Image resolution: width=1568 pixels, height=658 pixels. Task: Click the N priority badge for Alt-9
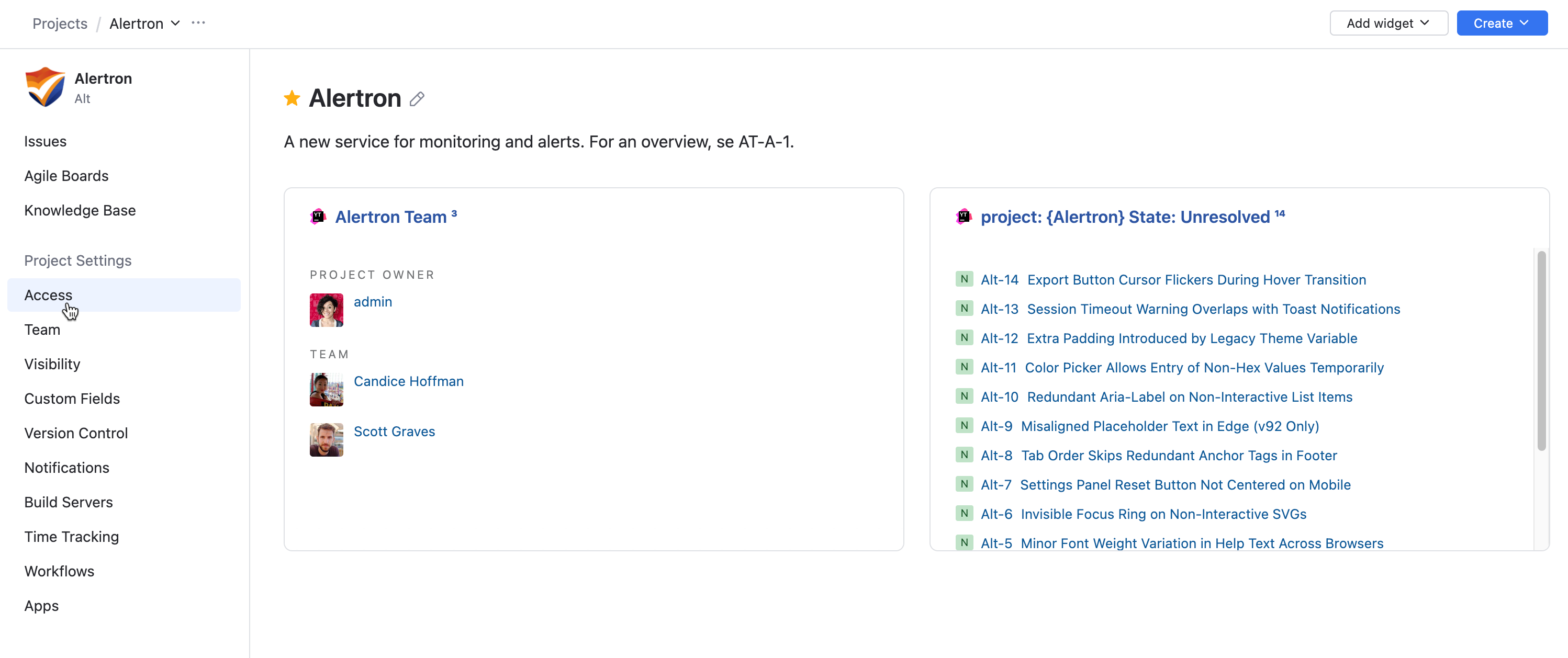(964, 426)
